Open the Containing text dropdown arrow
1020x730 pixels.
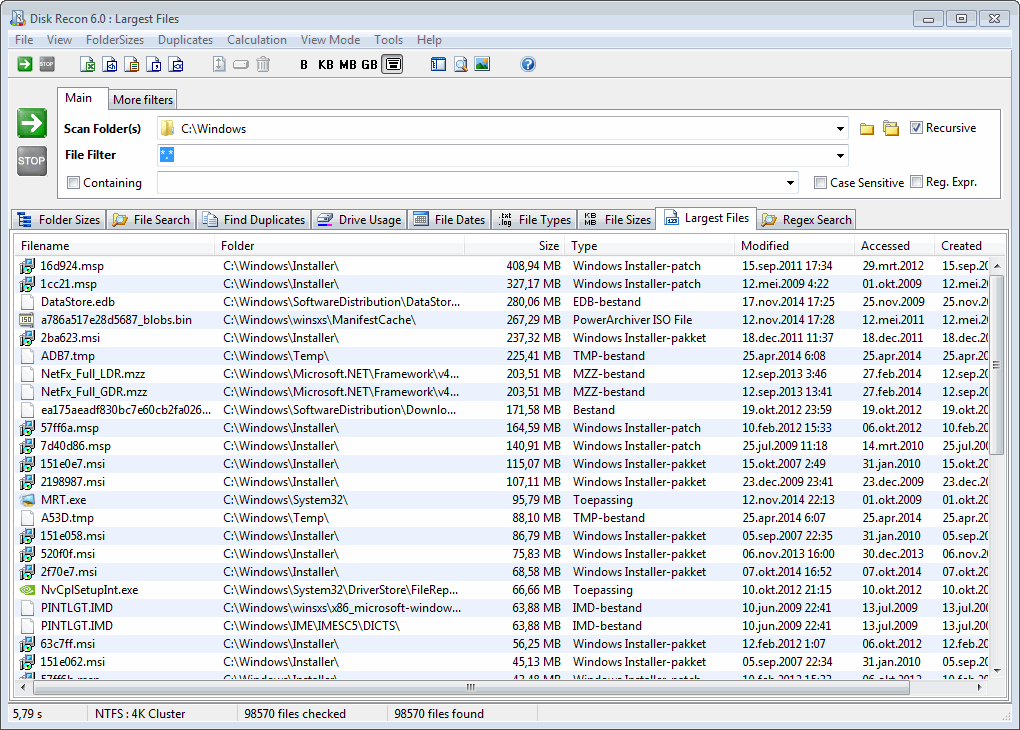(x=790, y=183)
